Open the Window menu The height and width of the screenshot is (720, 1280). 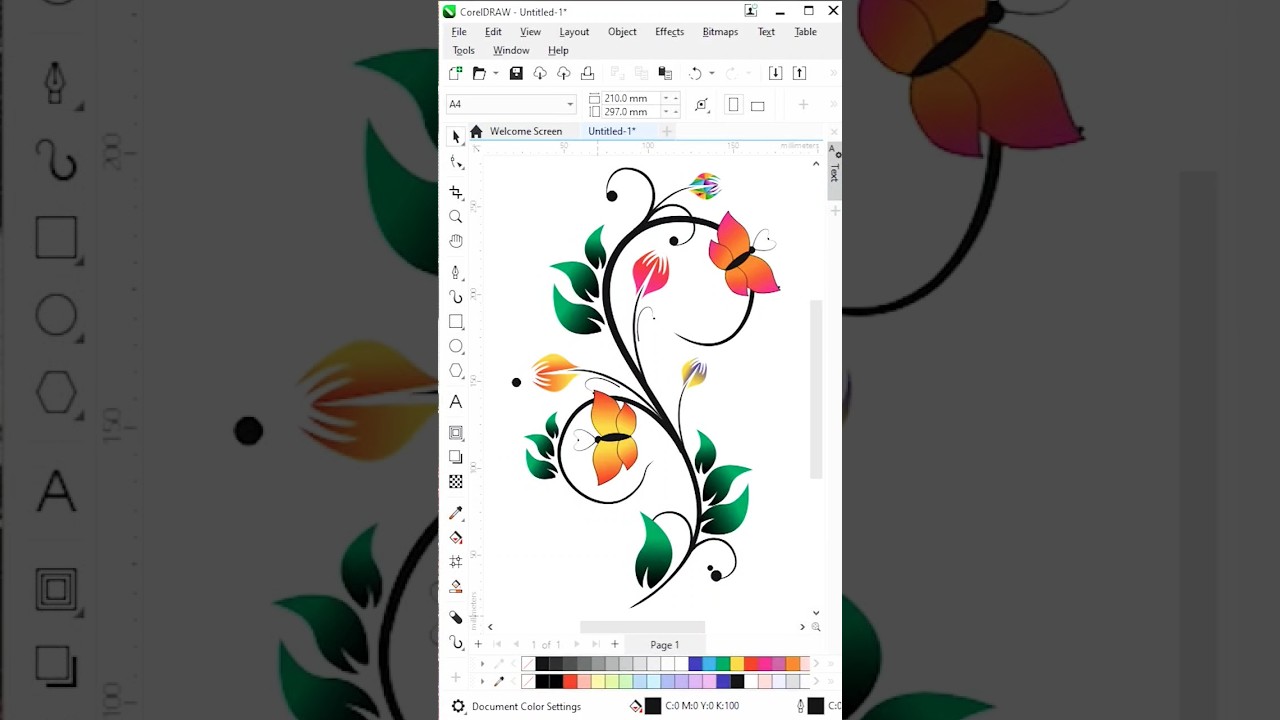tap(511, 50)
